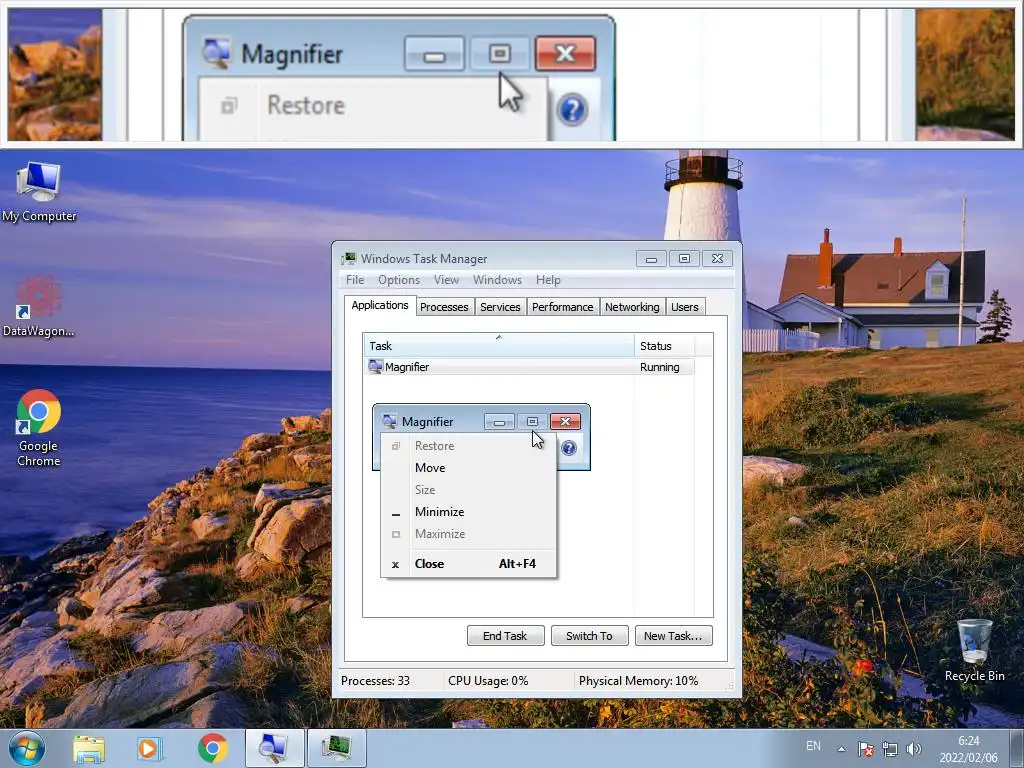
Task: Open Windows Explorer from taskbar
Action: [89, 748]
